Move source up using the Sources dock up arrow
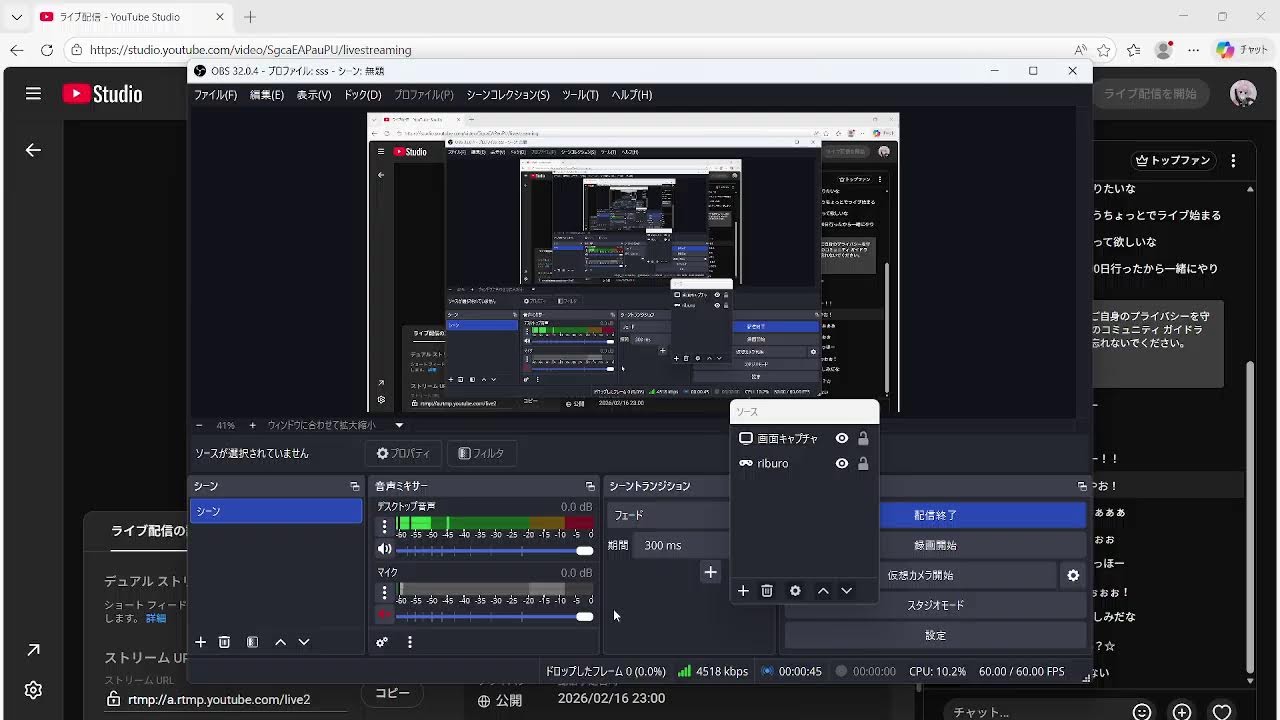The image size is (1280, 720). tap(823, 591)
